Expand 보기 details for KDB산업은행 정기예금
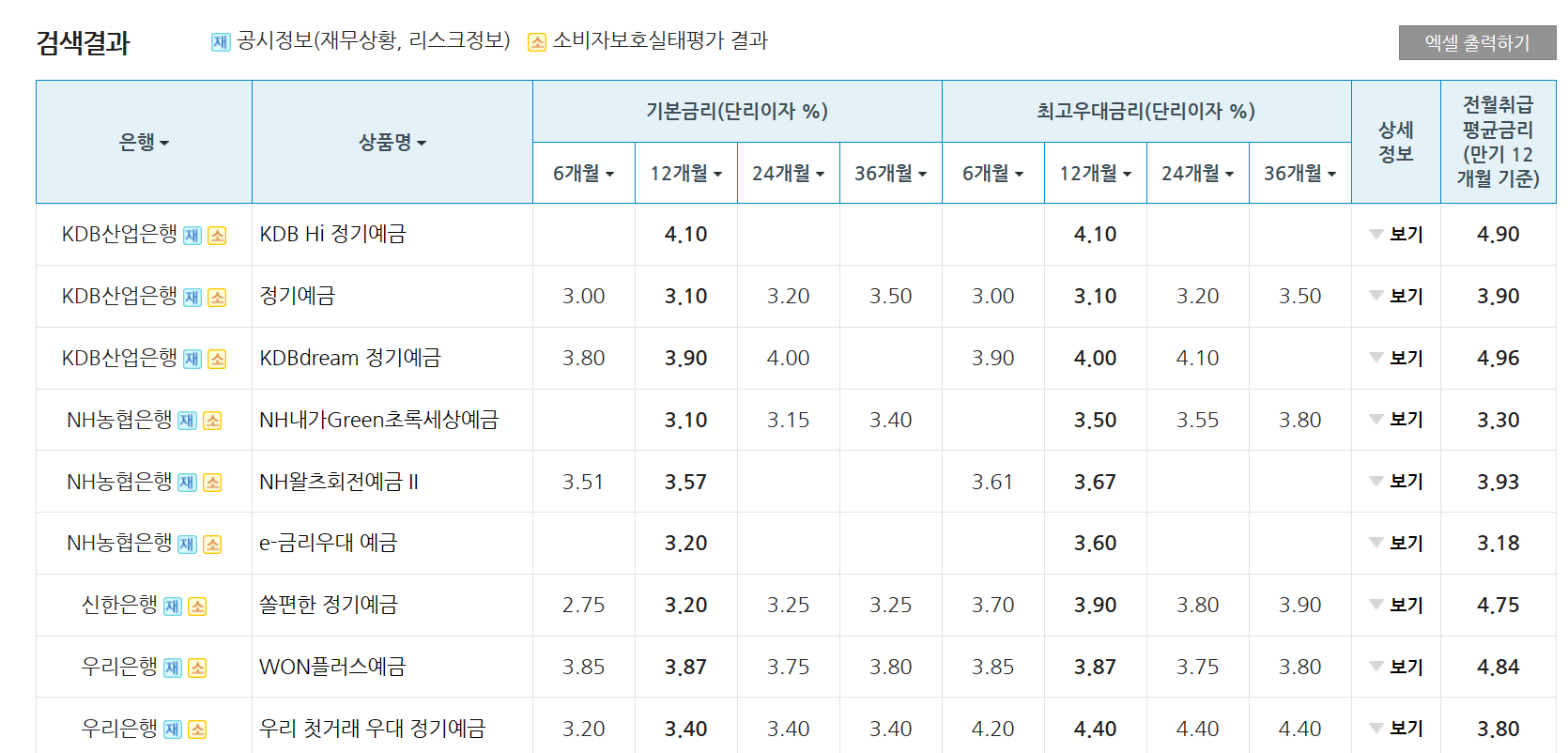This screenshot has height=753, width=1568. 1396,297
